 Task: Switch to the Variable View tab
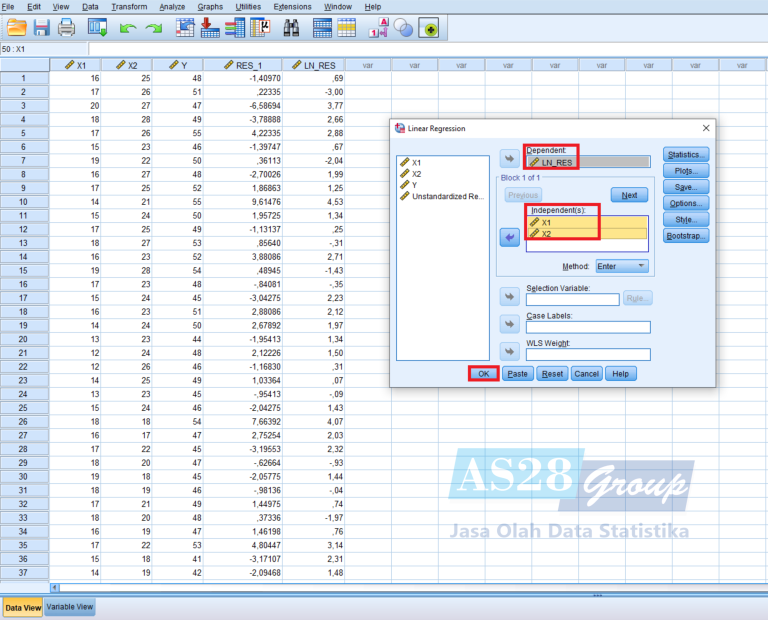pyautogui.click(x=70, y=607)
